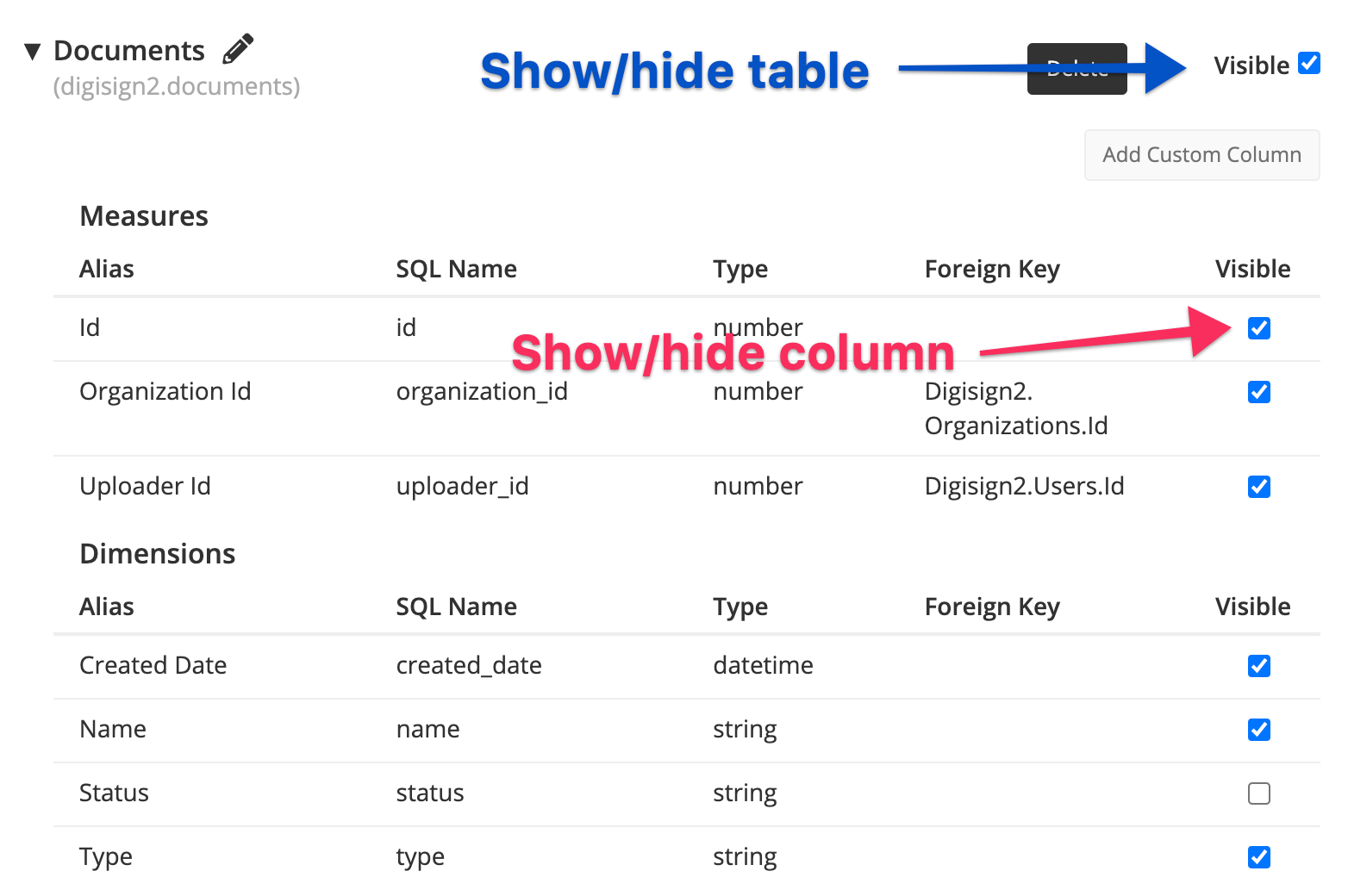The height and width of the screenshot is (896, 1348).
Task: Uncheck Visible for the Organization Id column
Action: [1258, 392]
